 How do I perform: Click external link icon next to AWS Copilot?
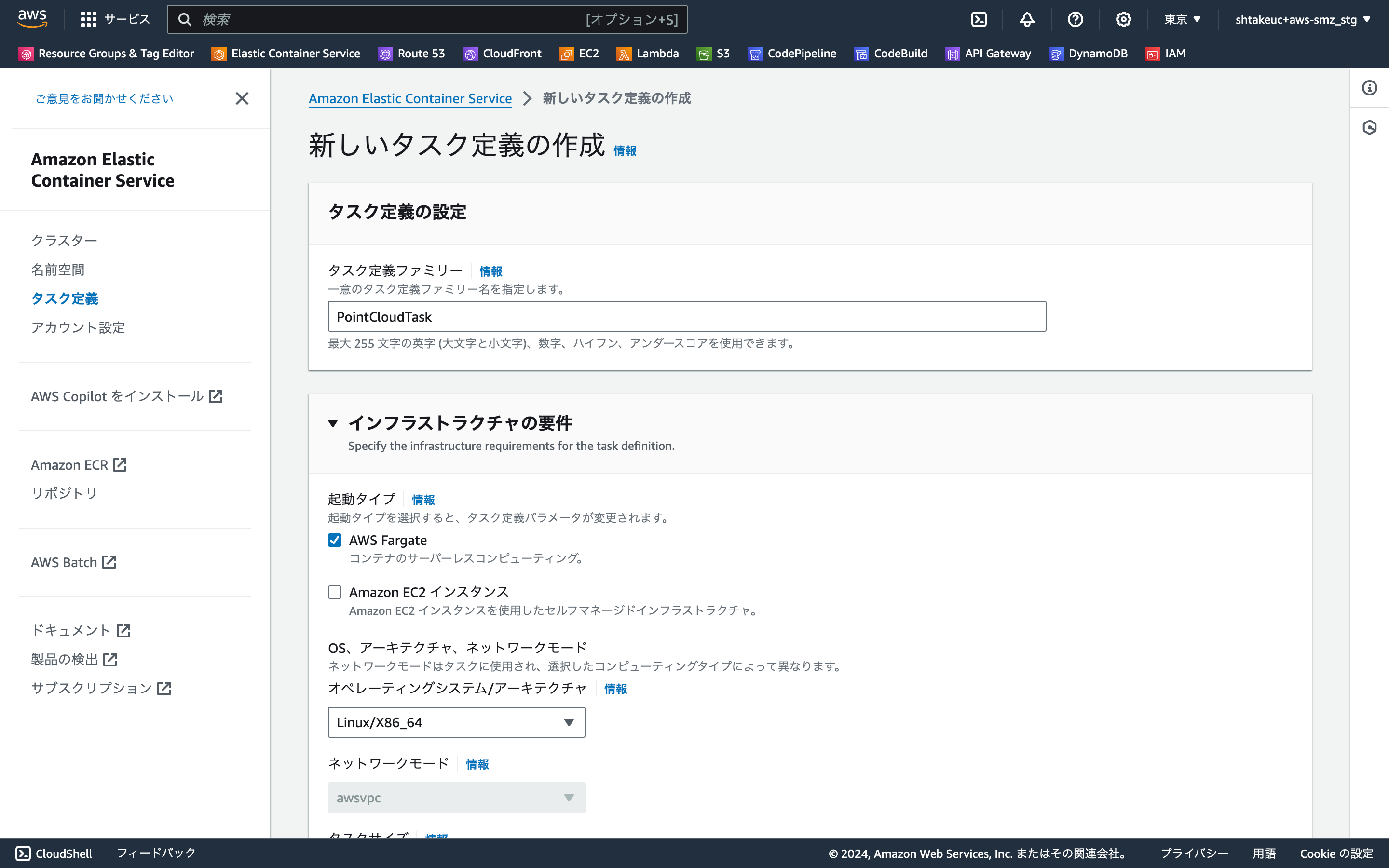click(x=215, y=396)
